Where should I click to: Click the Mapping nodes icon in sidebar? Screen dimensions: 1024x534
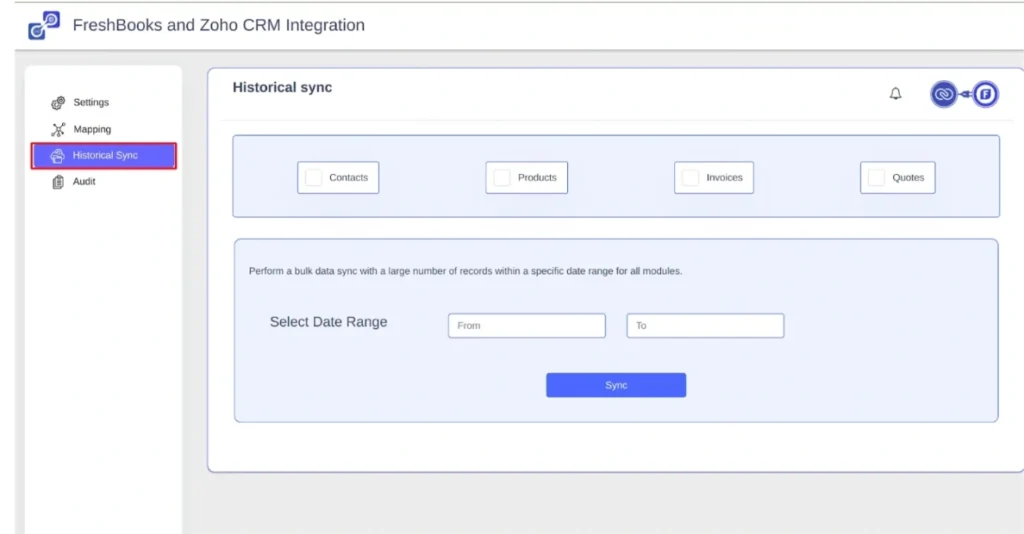[58, 130]
